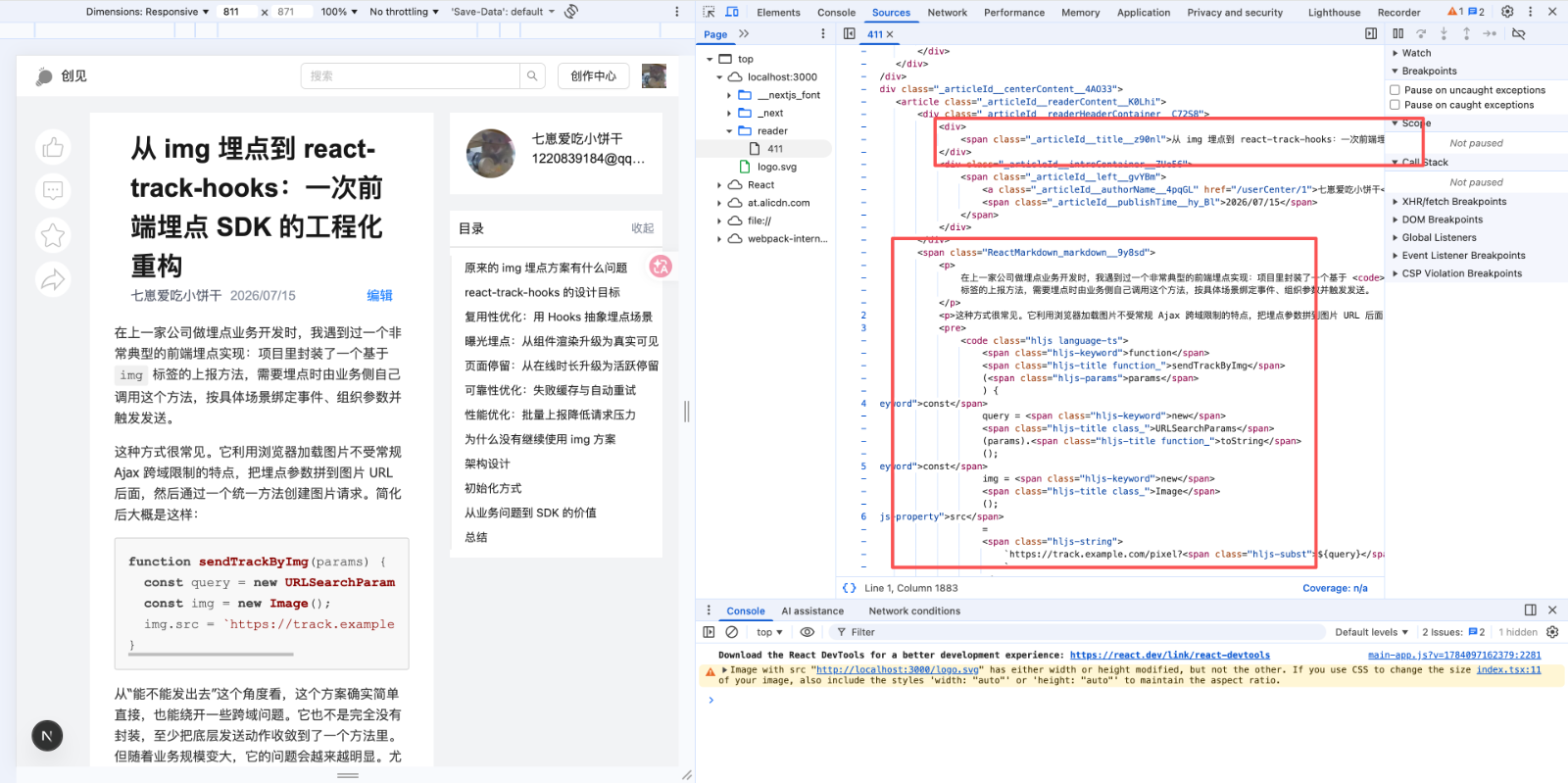Open device toolbar more options menu
1568x783 pixels.
676,12
